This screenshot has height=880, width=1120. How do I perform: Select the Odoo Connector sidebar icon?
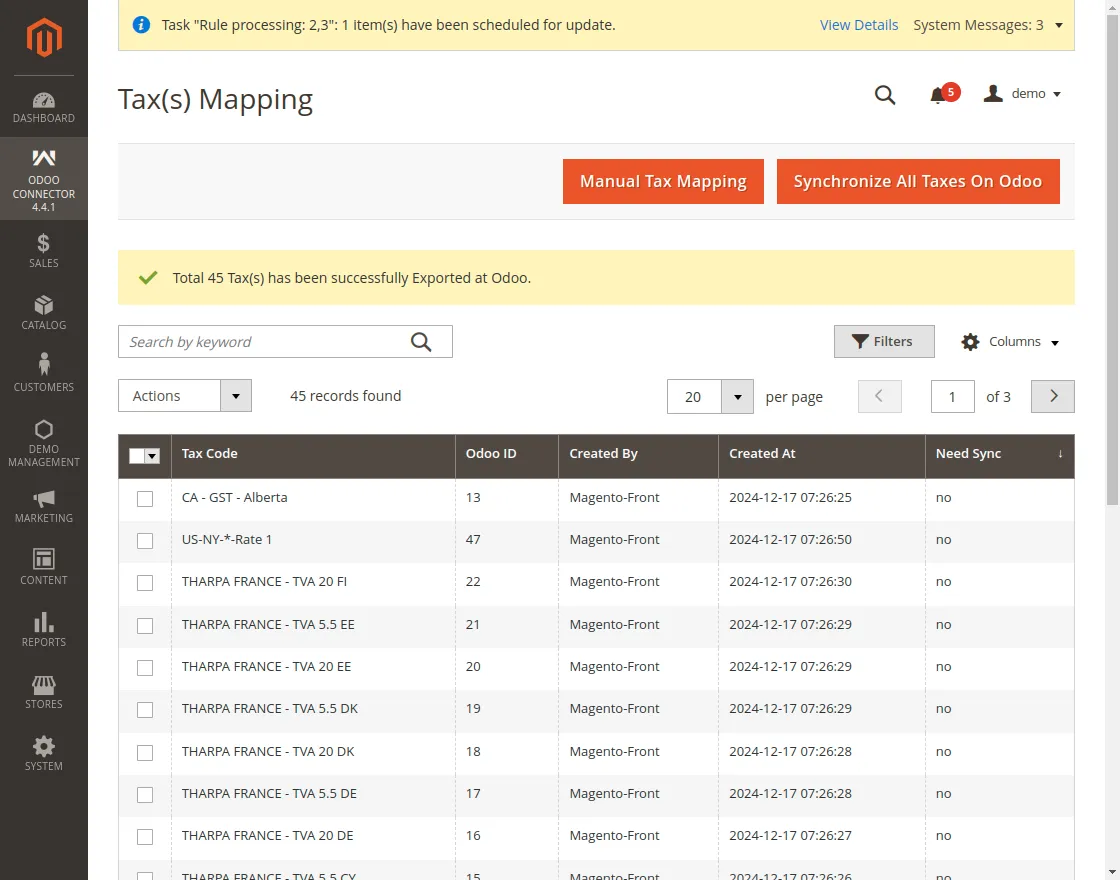[x=43, y=178]
